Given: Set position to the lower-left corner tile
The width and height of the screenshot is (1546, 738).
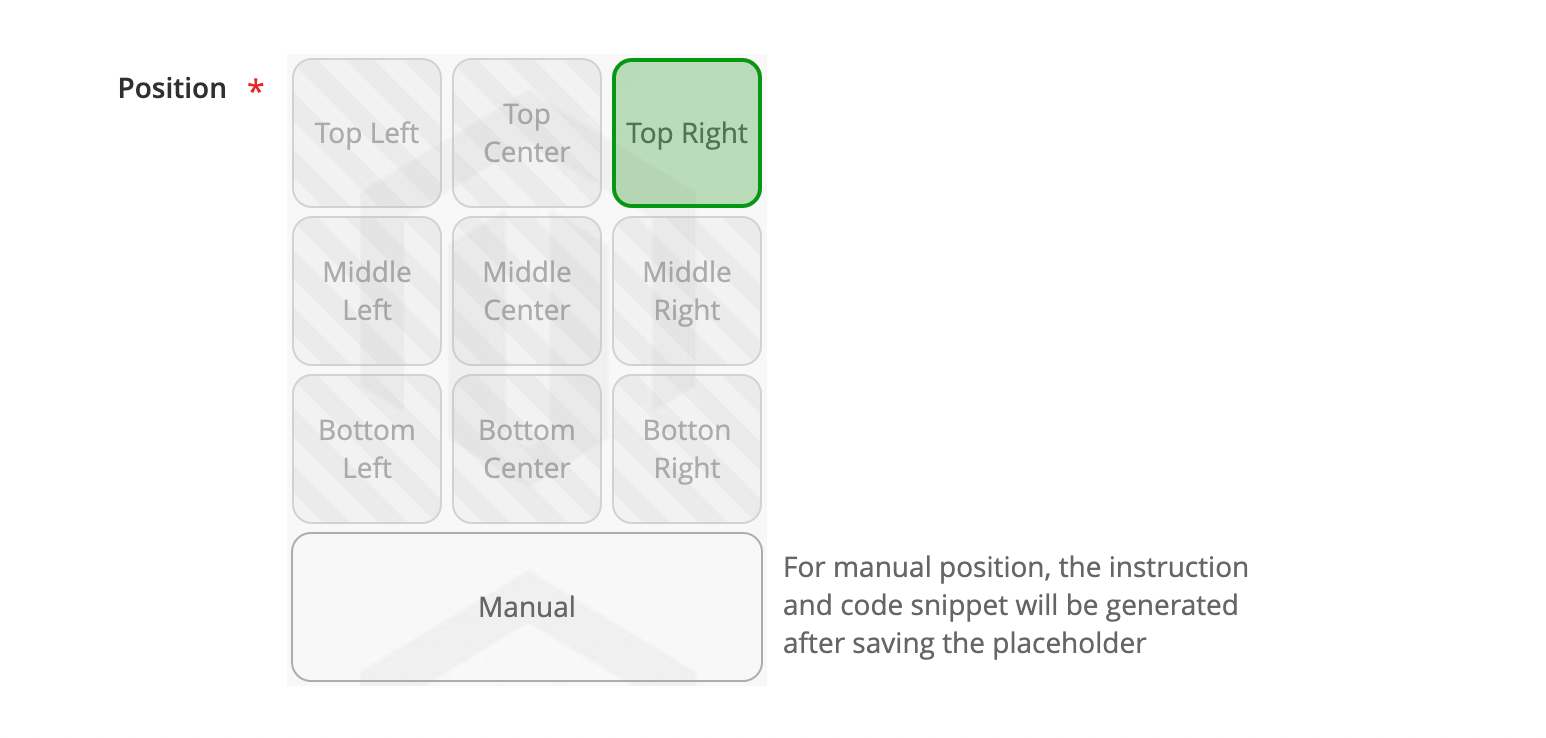Looking at the screenshot, I should point(367,449).
